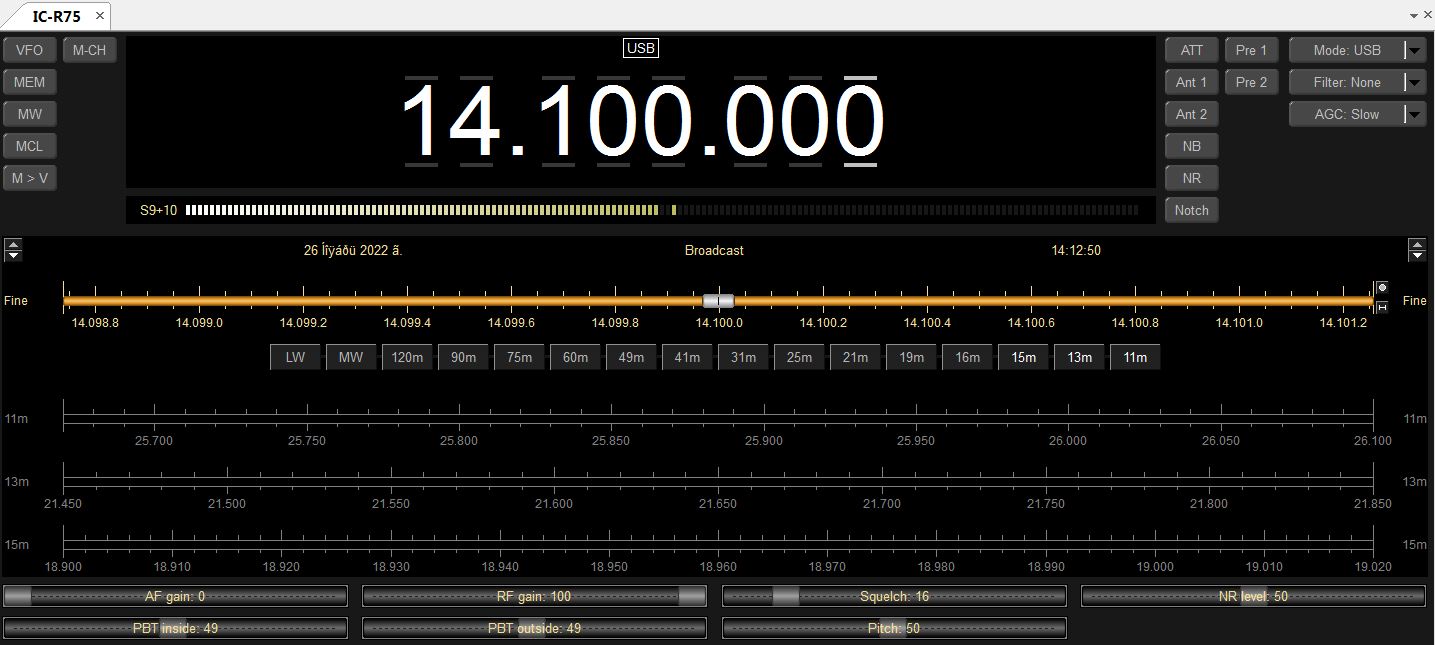Click the MCL memory clear button
This screenshot has height=645, width=1435.
[x=30, y=146]
